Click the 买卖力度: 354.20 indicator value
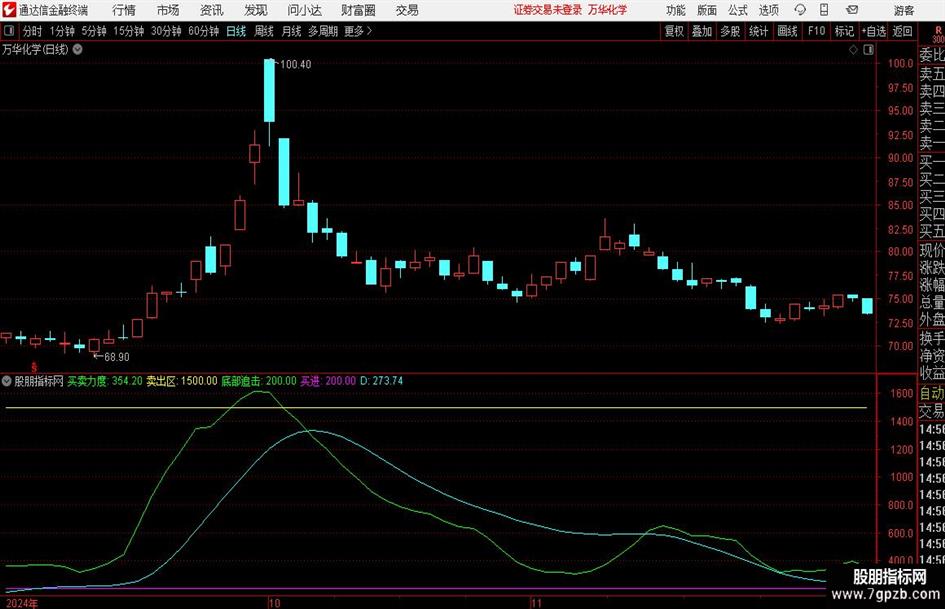 tap(105, 380)
